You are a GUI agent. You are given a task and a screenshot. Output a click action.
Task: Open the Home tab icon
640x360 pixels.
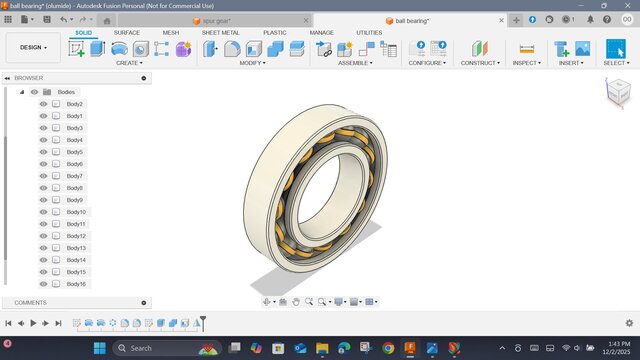[107, 21]
